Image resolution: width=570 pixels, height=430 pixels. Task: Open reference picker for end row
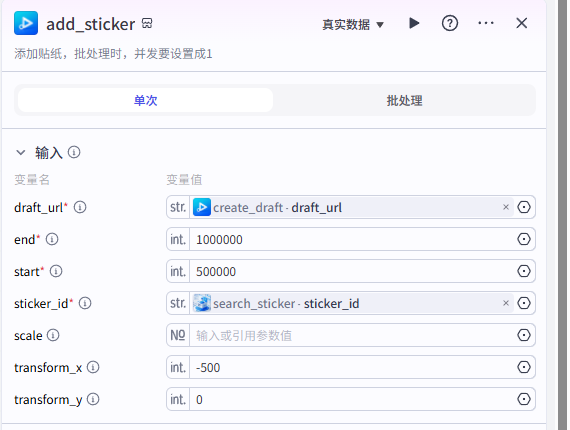pyautogui.click(x=524, y=239)
